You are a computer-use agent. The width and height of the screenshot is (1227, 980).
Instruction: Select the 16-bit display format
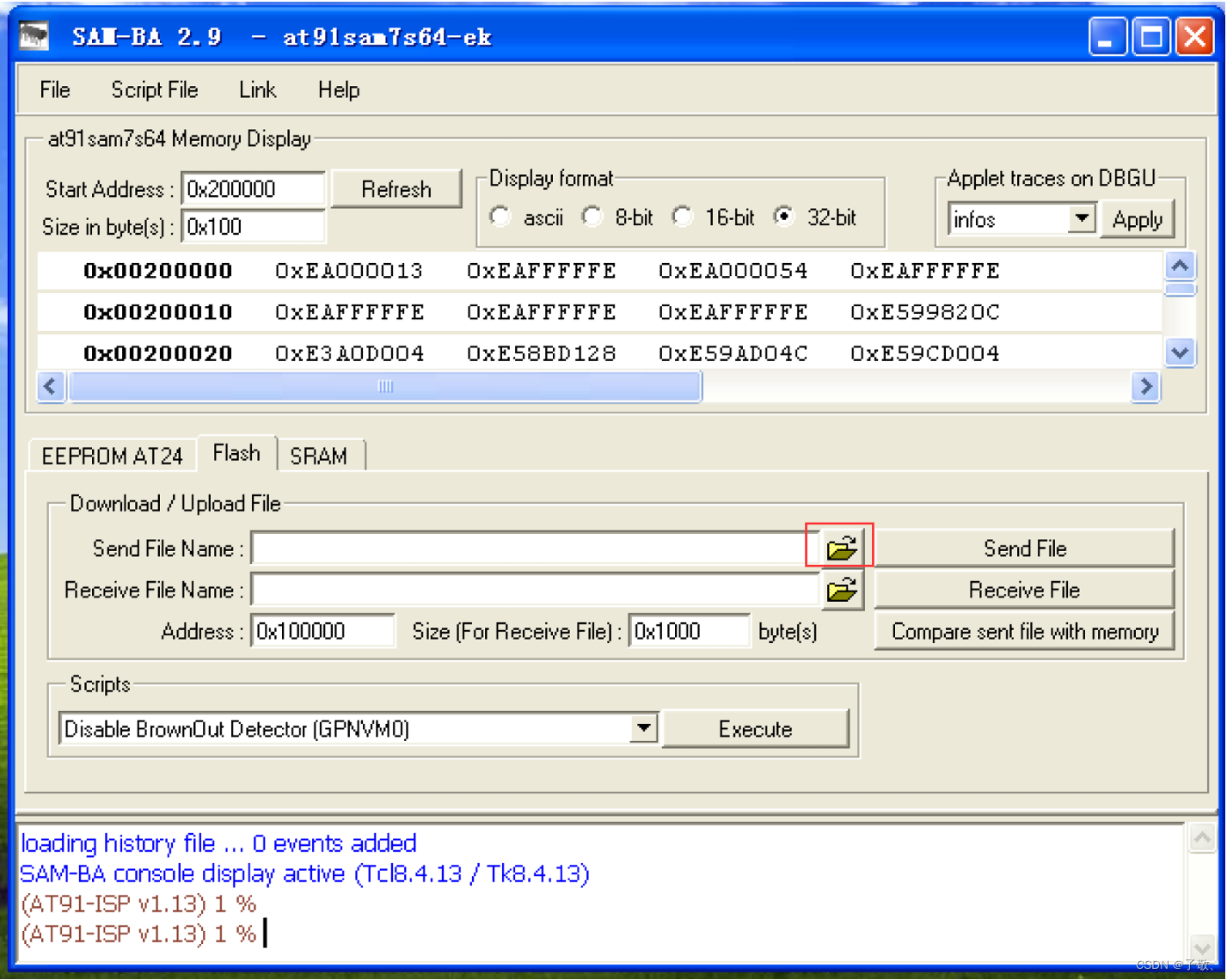coord(683,217)
